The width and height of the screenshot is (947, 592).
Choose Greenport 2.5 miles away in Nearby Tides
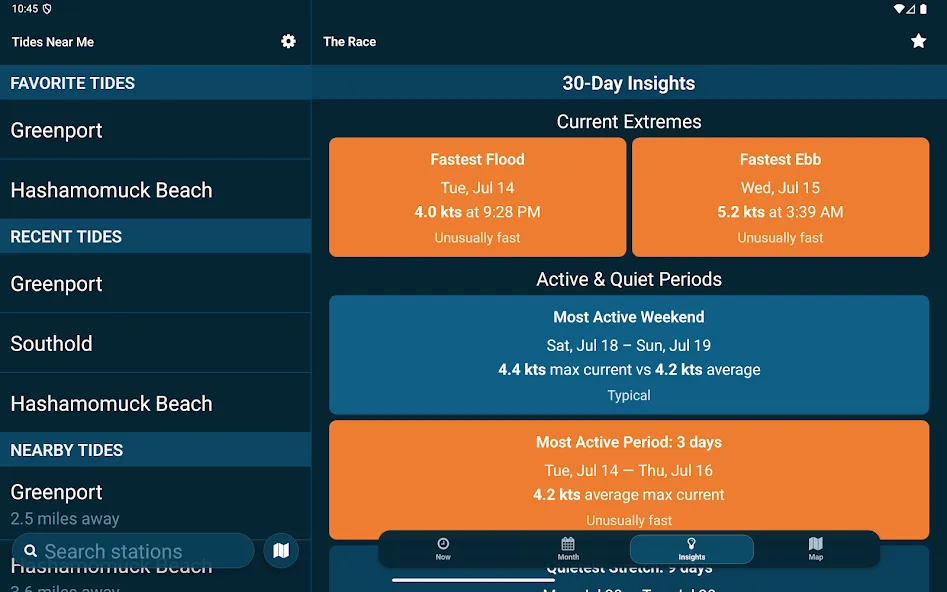(155, 503)
